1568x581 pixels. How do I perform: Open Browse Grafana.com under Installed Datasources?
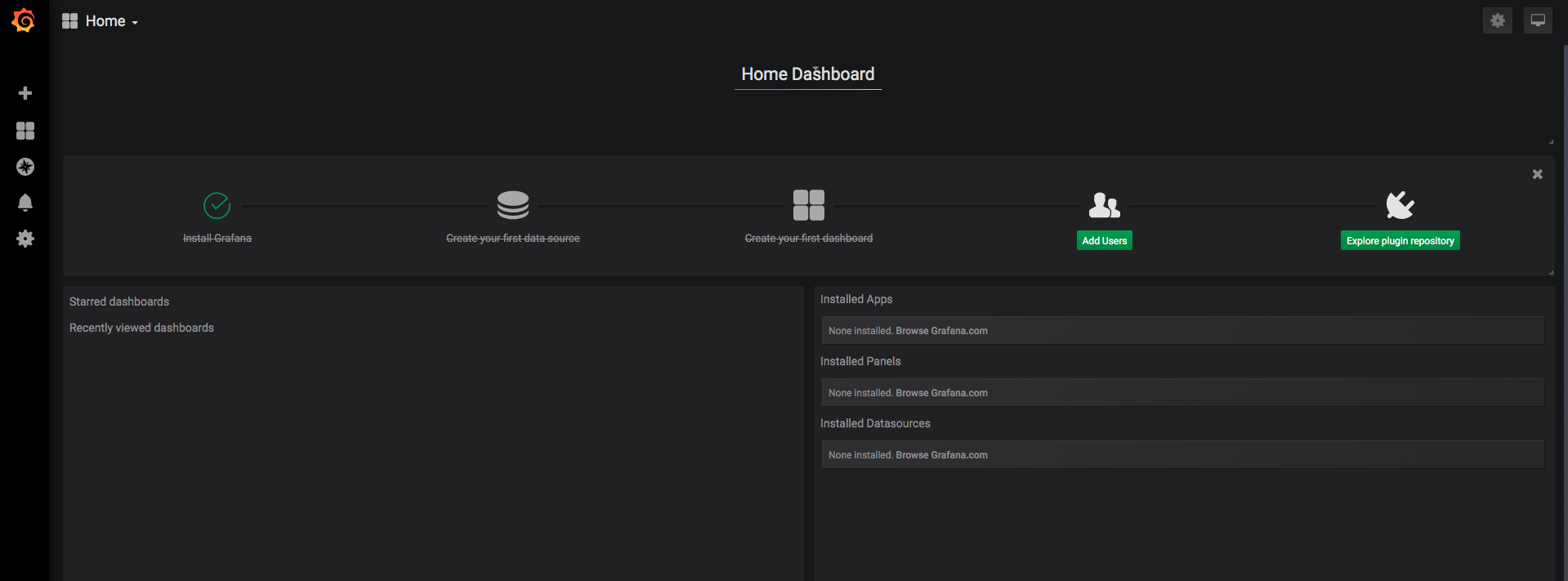coord(941,455)
